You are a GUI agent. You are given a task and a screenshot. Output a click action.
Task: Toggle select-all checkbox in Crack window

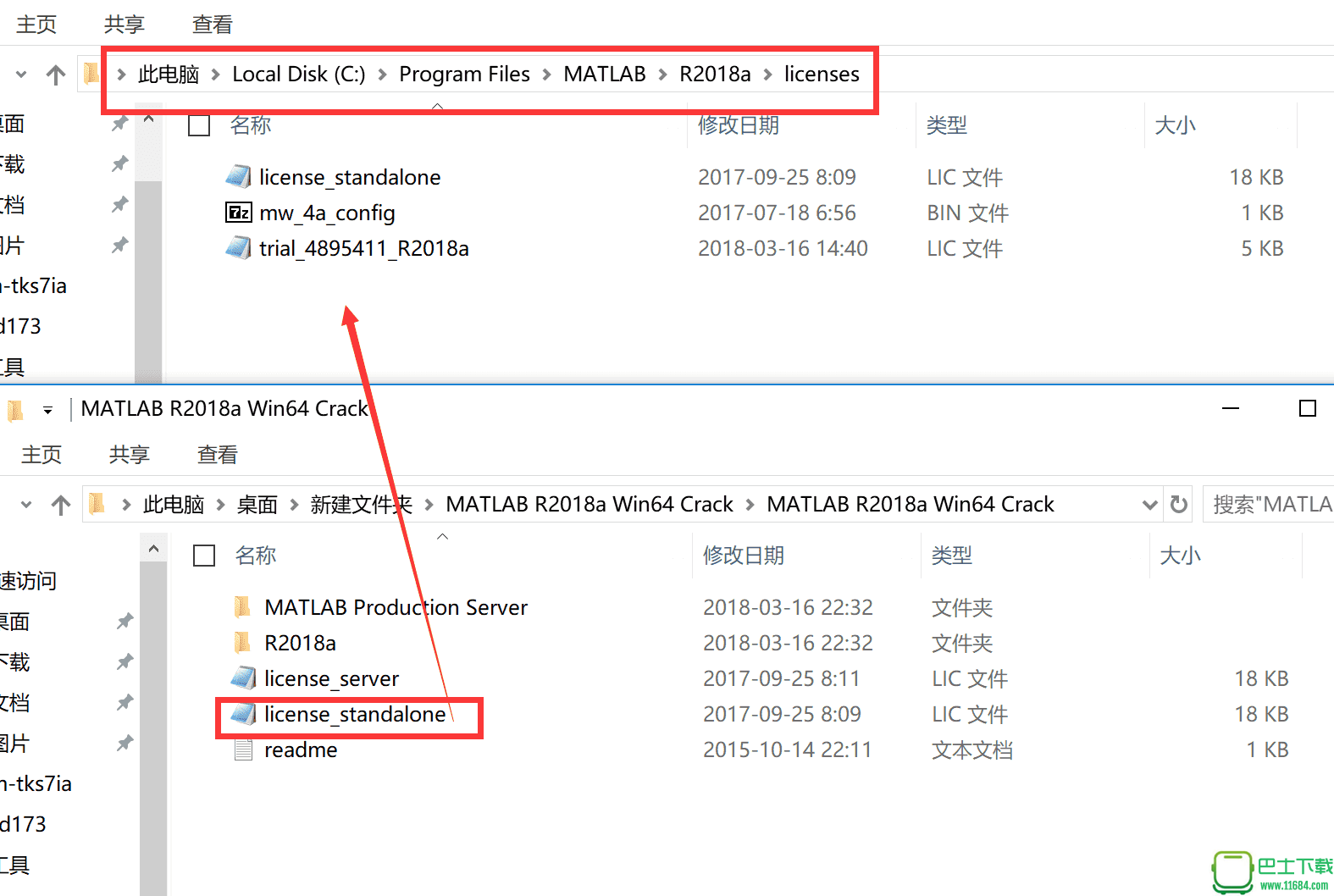coord(204,556)
